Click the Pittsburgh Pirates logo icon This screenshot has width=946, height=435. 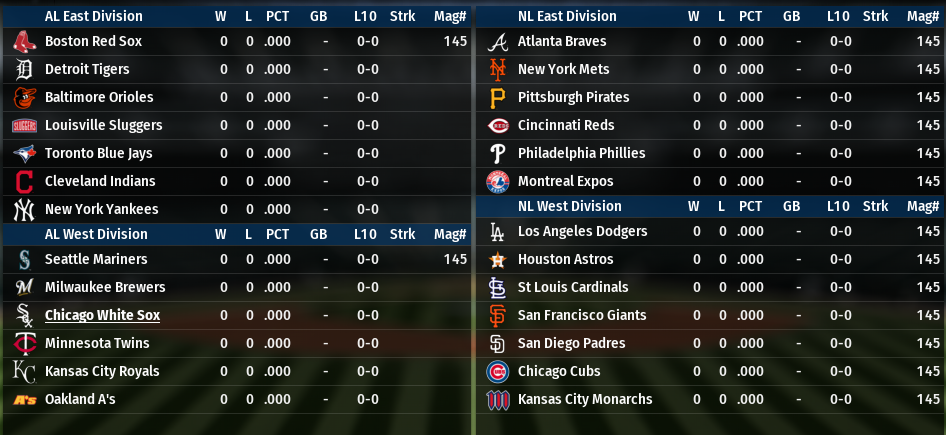tap(497, 98)
